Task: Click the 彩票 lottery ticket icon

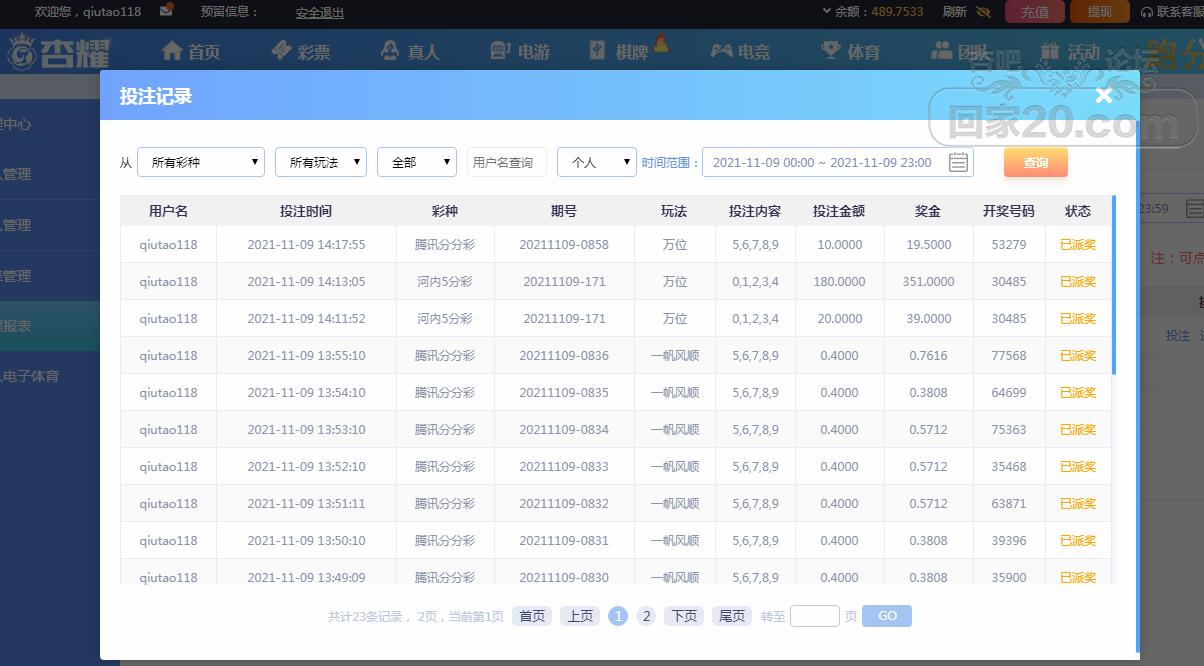Action: point(281,51)
